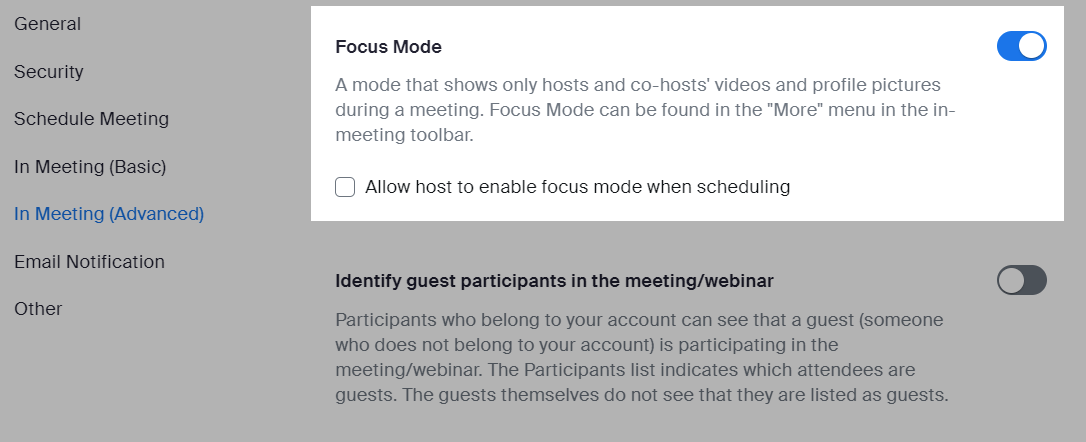Click the white knob of the Focus Mode switch
The width and height of the screenshot is (1086, 442).
click(1032, 47)
